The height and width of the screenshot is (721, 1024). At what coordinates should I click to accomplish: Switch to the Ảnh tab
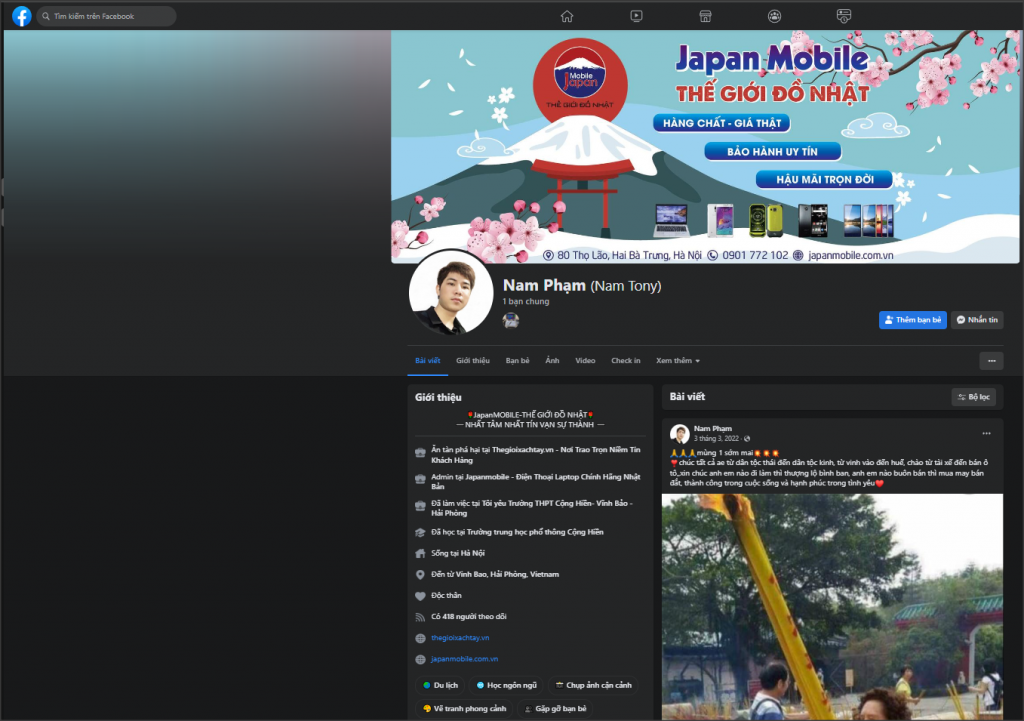(x=552, y=361)
